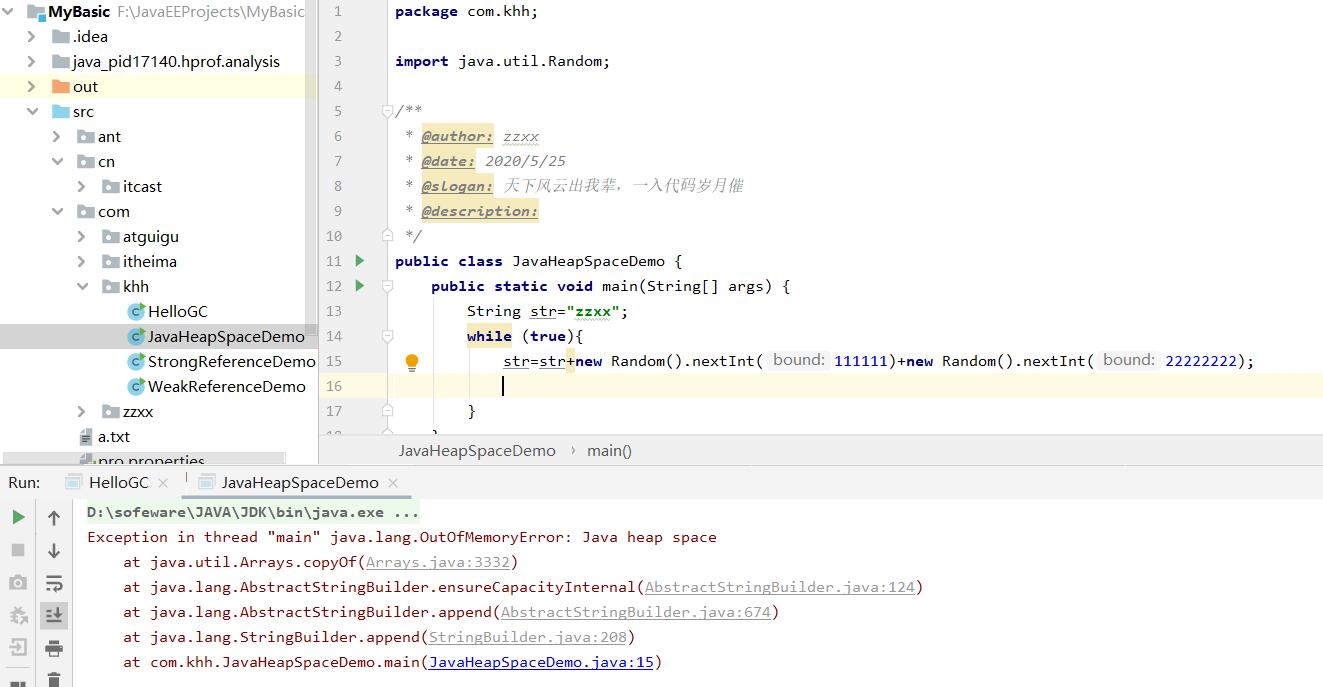Run main method from line 12 gutter arrow
Image resolution: width=1323 pixels, height=687 pixels.
[360, 286]
